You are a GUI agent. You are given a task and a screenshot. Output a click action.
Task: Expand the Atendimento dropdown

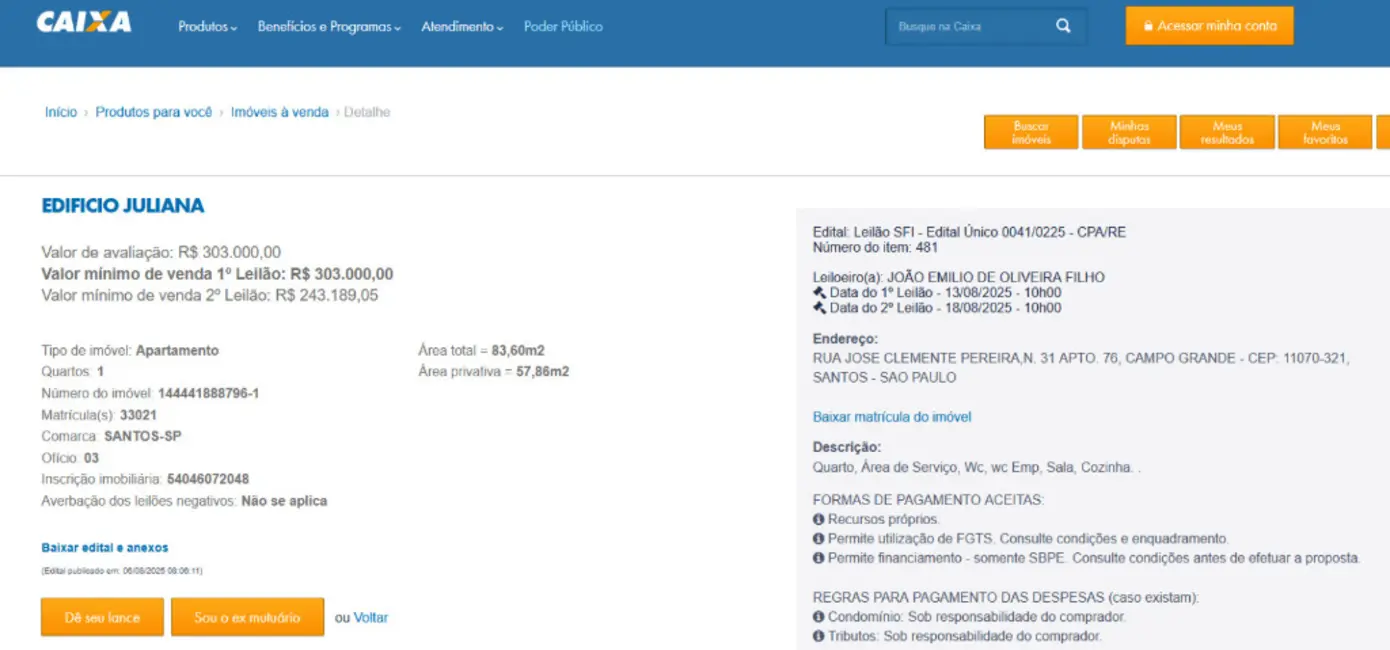(x=462, y=27)
